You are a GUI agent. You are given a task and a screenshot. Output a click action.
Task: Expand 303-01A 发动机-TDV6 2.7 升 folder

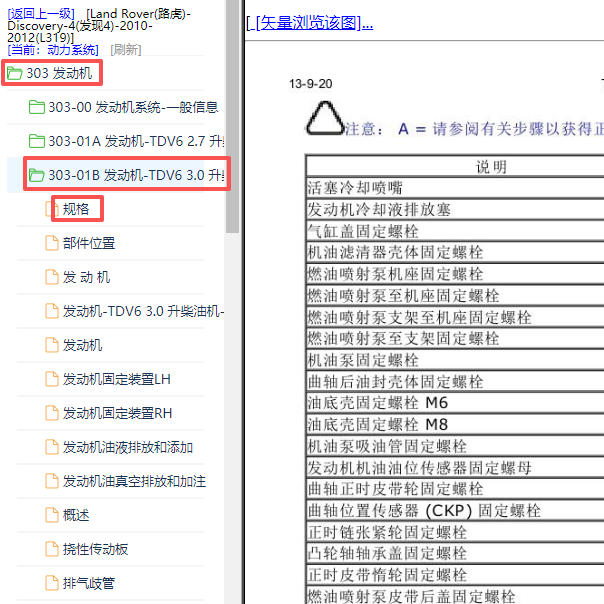coord(136,141)
